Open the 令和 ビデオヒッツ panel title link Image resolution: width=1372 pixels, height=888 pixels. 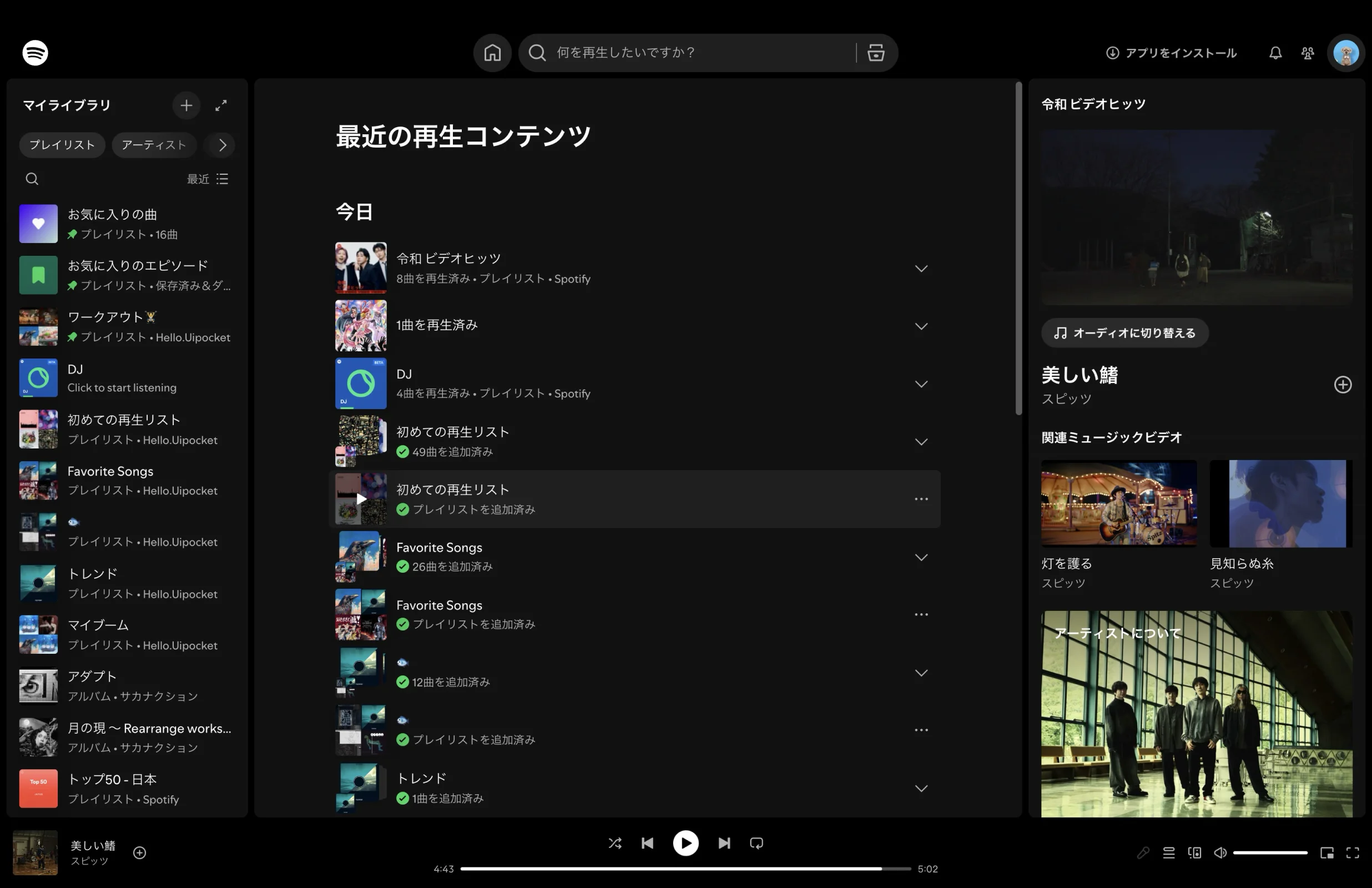(x=1093, y=104)
